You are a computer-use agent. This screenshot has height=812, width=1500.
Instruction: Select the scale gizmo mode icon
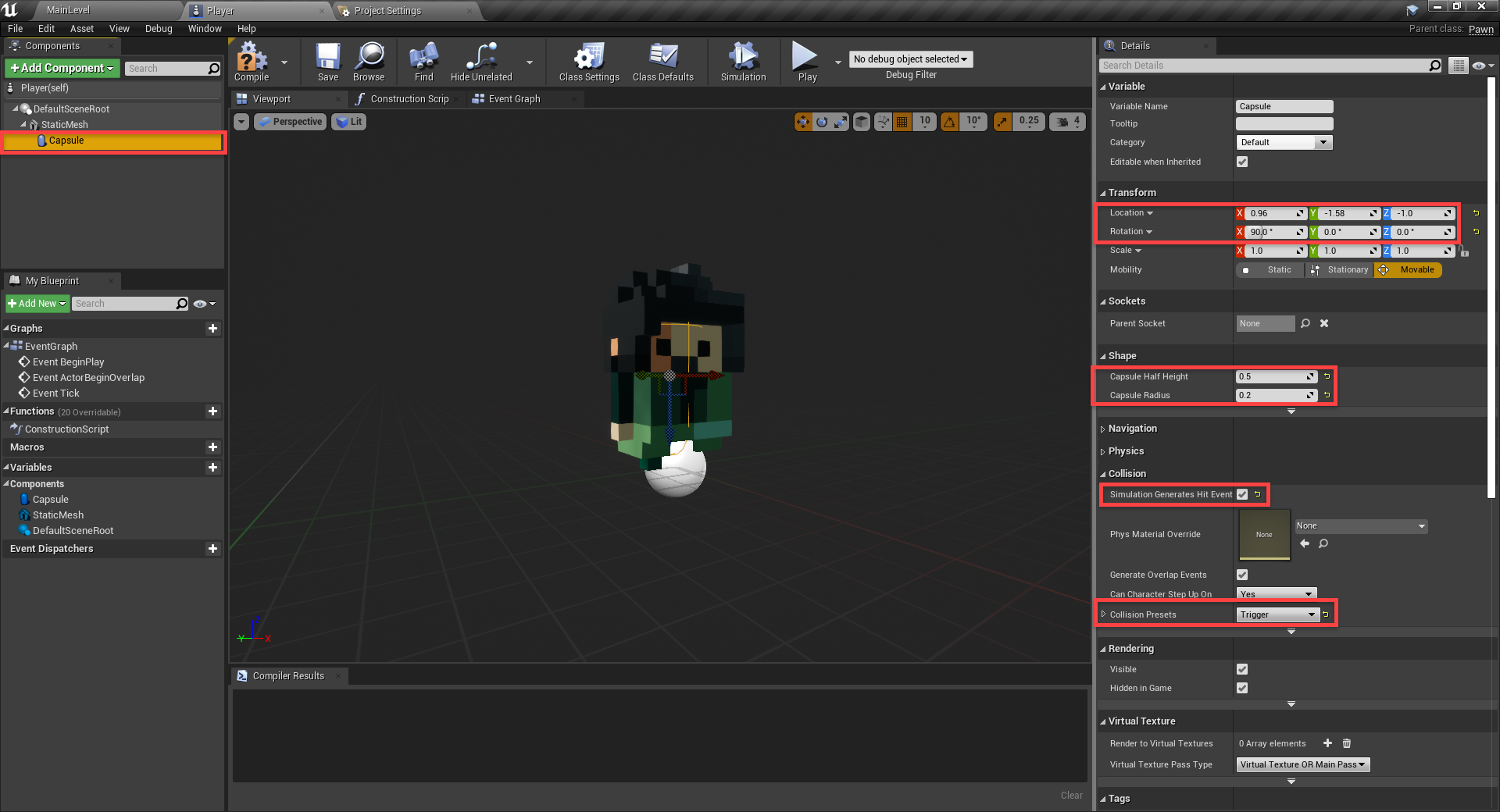[841, 122]
